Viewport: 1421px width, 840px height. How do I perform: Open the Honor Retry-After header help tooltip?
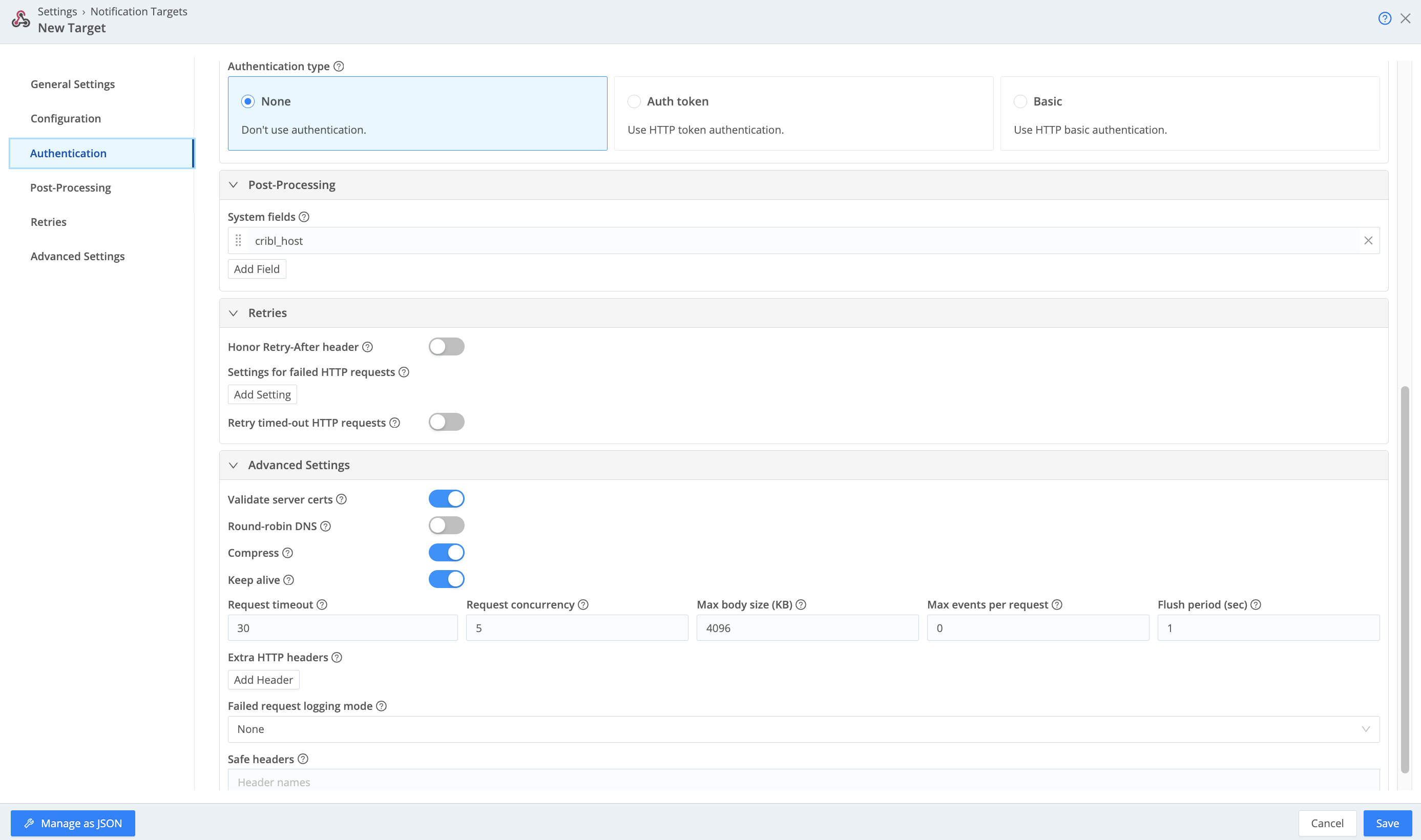pos(367,347)
